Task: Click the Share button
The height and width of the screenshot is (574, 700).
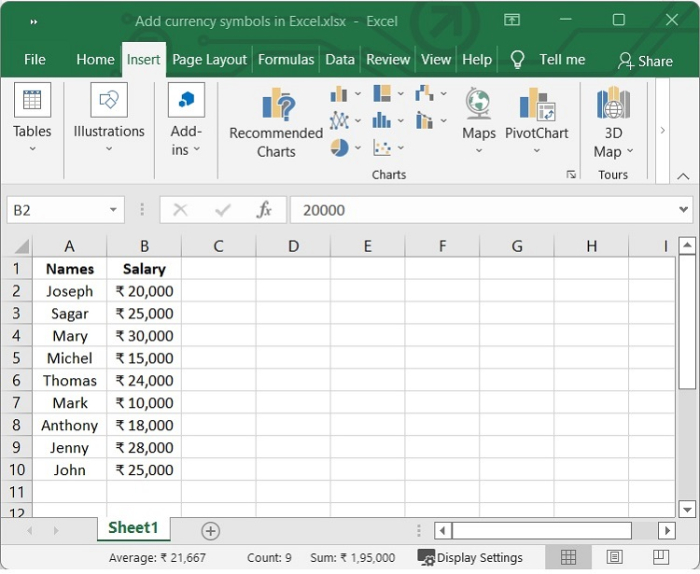Action: [x=645, y=60]
